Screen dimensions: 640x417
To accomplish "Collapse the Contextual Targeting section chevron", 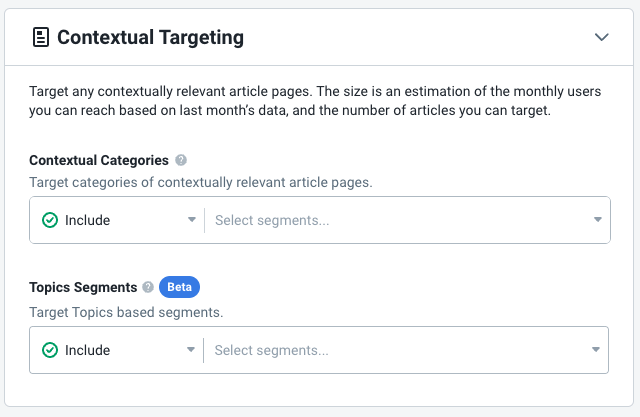I will click(x=602, y=37).
